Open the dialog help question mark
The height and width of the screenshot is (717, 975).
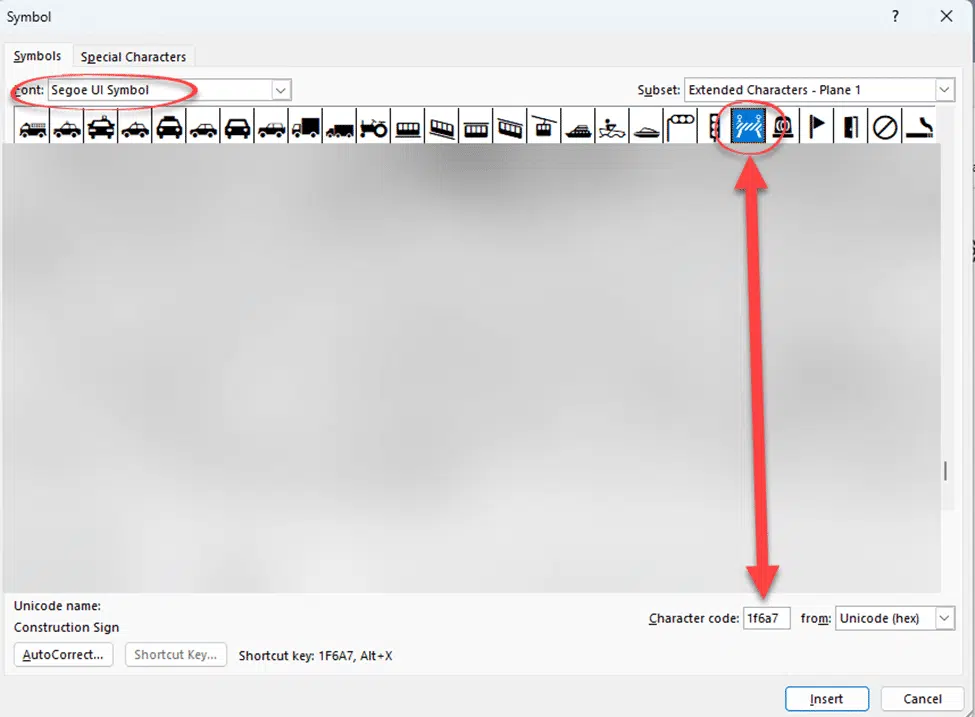(895, 16)
